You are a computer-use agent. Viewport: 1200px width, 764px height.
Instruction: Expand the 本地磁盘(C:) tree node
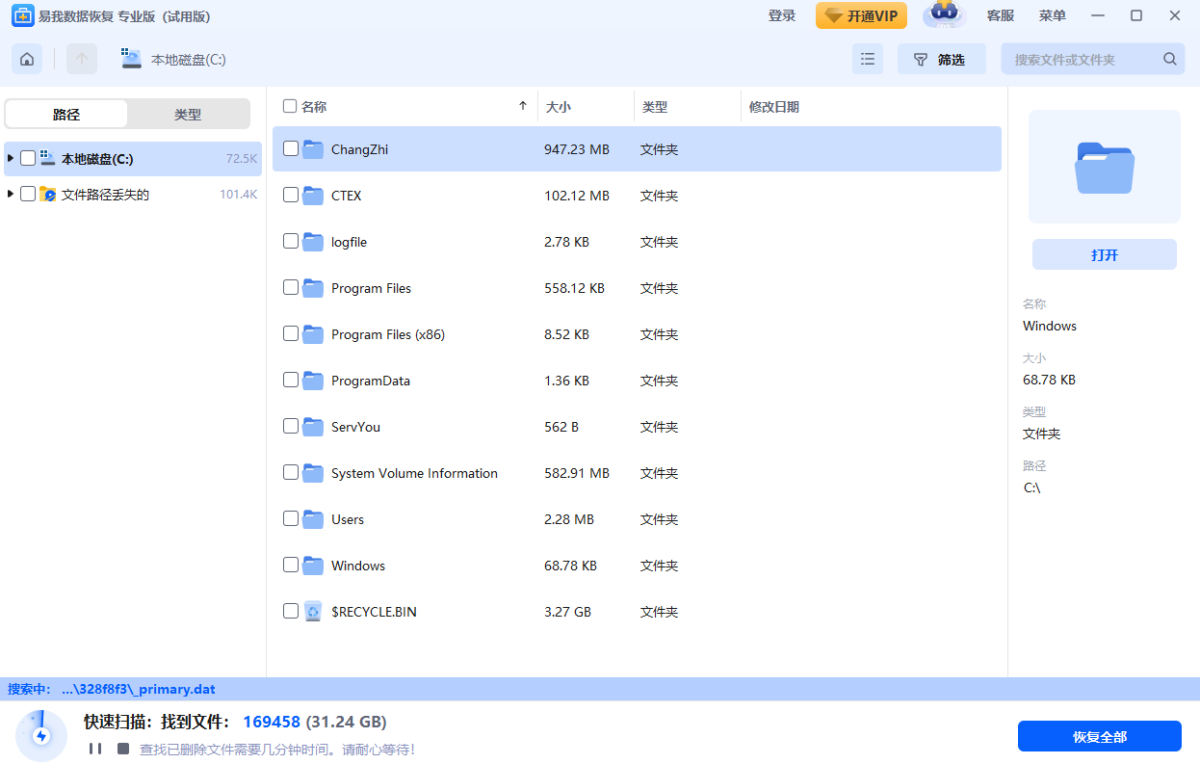(11, 158)
